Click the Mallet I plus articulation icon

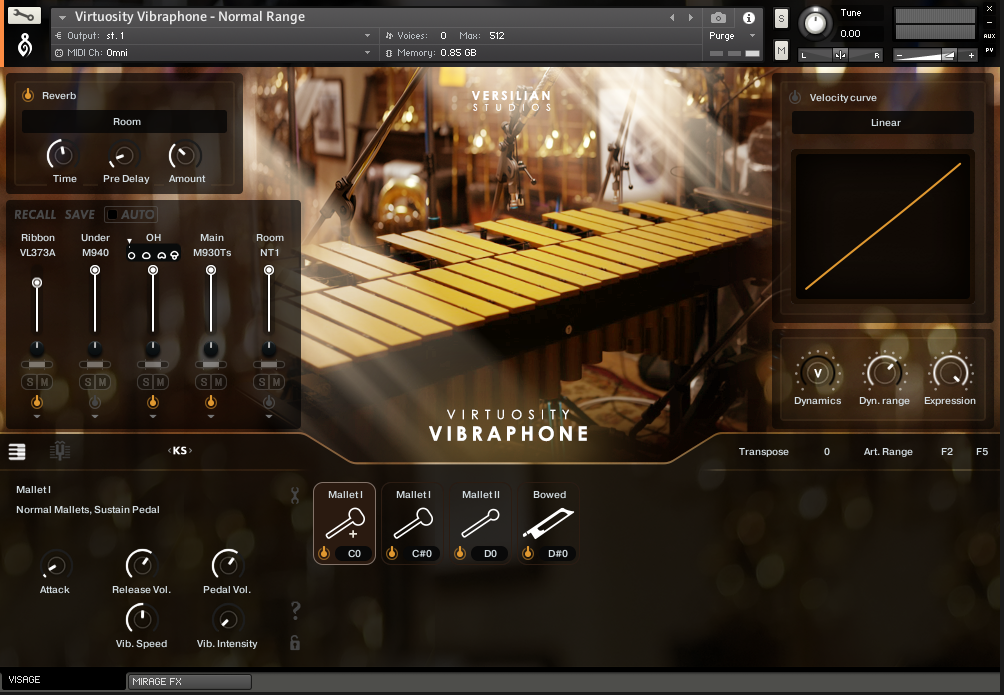tap(345, 523)
